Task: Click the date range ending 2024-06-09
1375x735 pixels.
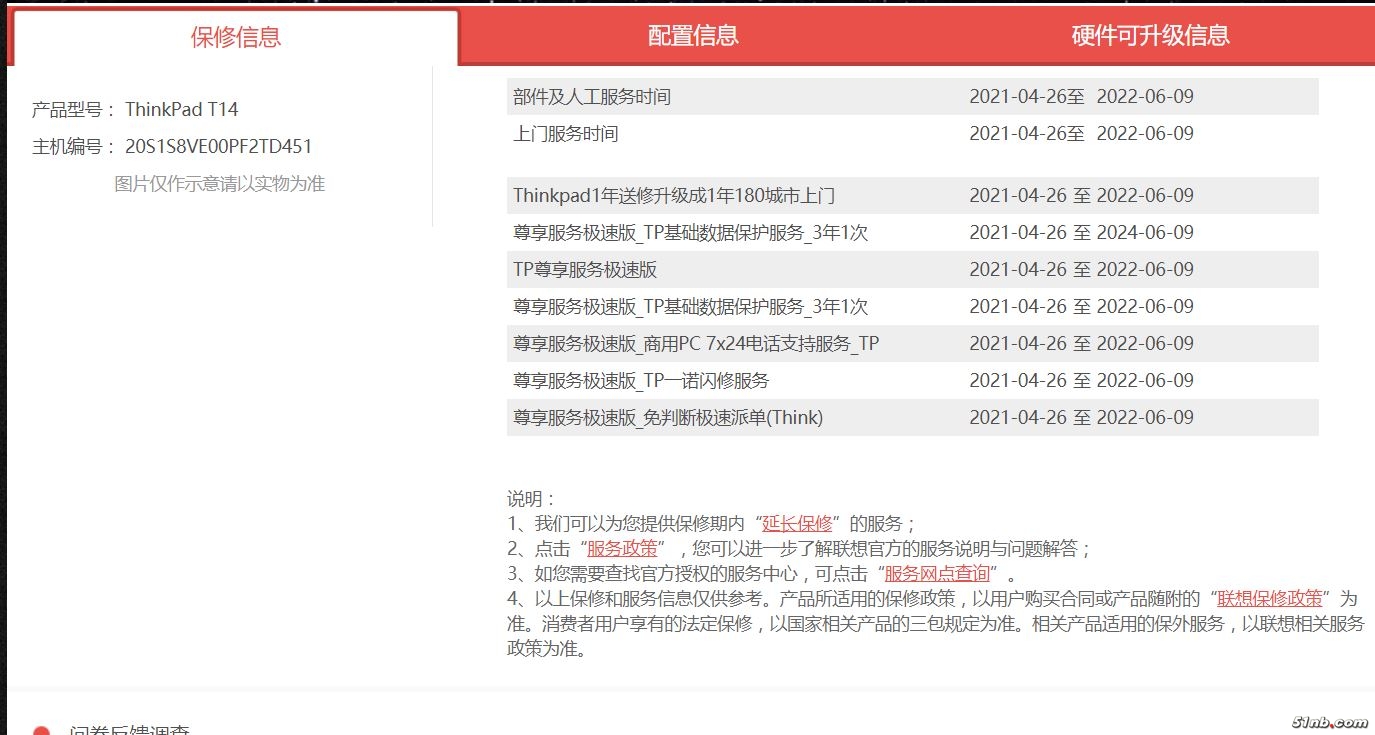Action: pos(1081,233)
